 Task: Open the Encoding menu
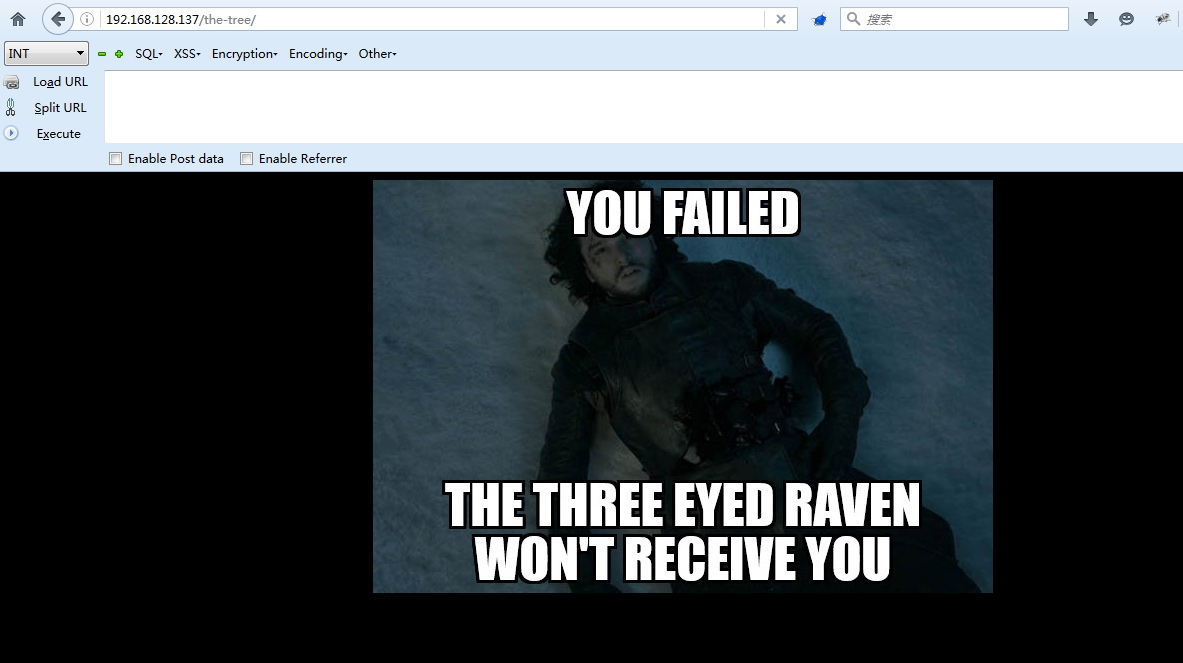pos(318,54)
